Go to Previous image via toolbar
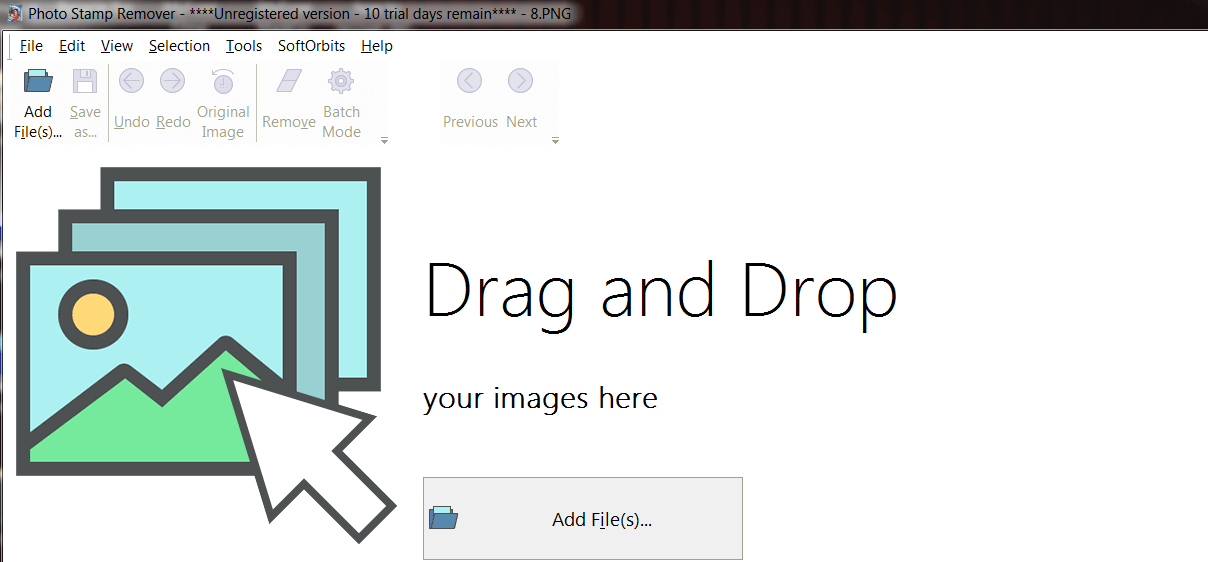 (x=470, y=81)
